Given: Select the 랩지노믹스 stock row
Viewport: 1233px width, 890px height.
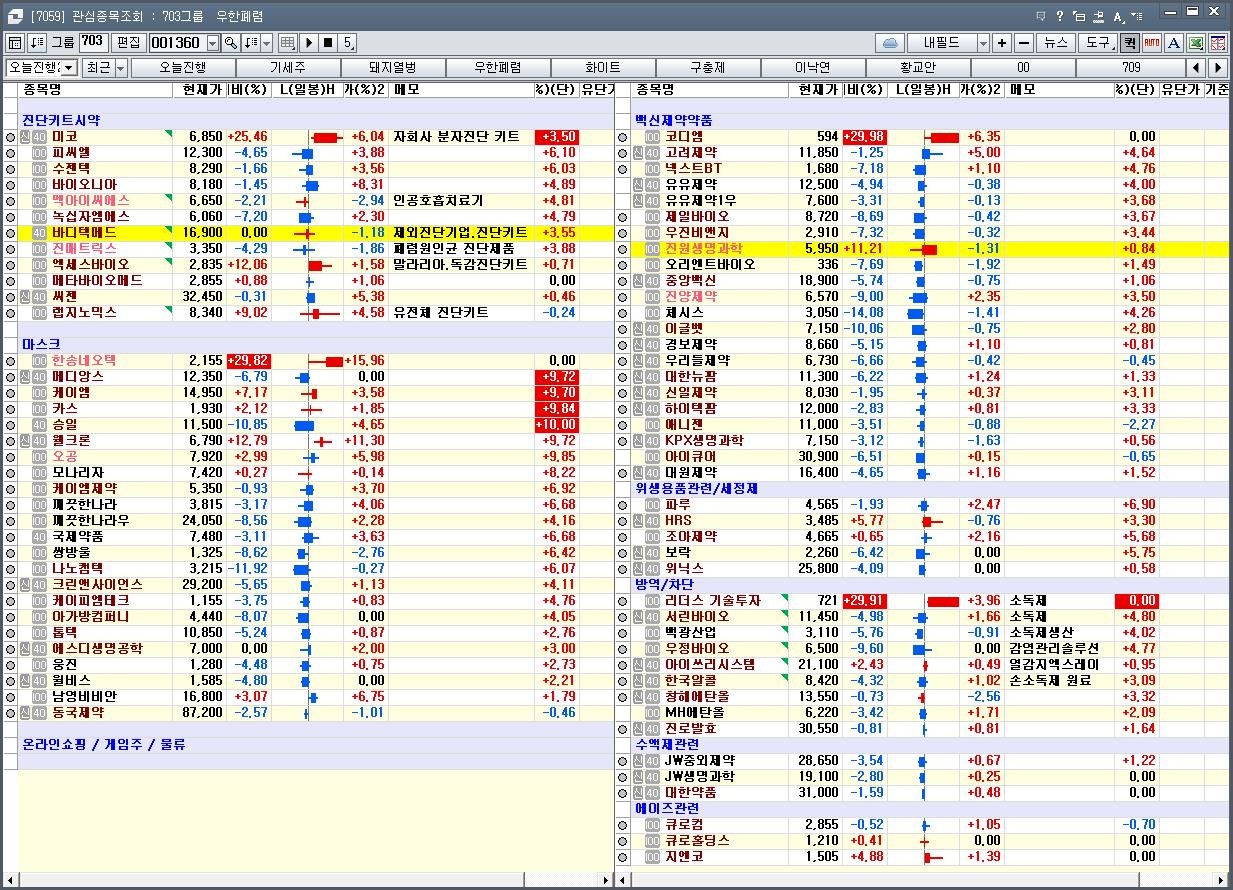Looking at the screenshot, I should tap(310, 313).
